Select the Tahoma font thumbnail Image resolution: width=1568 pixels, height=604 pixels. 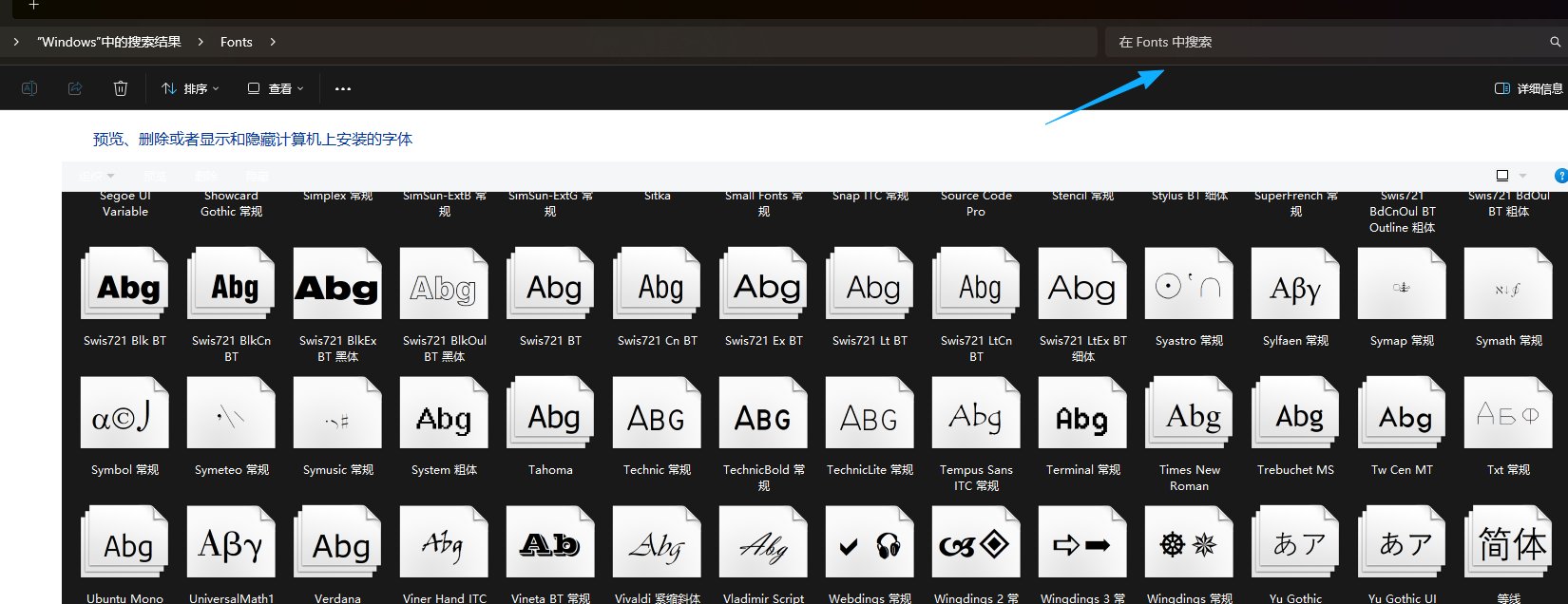[551, 414]
